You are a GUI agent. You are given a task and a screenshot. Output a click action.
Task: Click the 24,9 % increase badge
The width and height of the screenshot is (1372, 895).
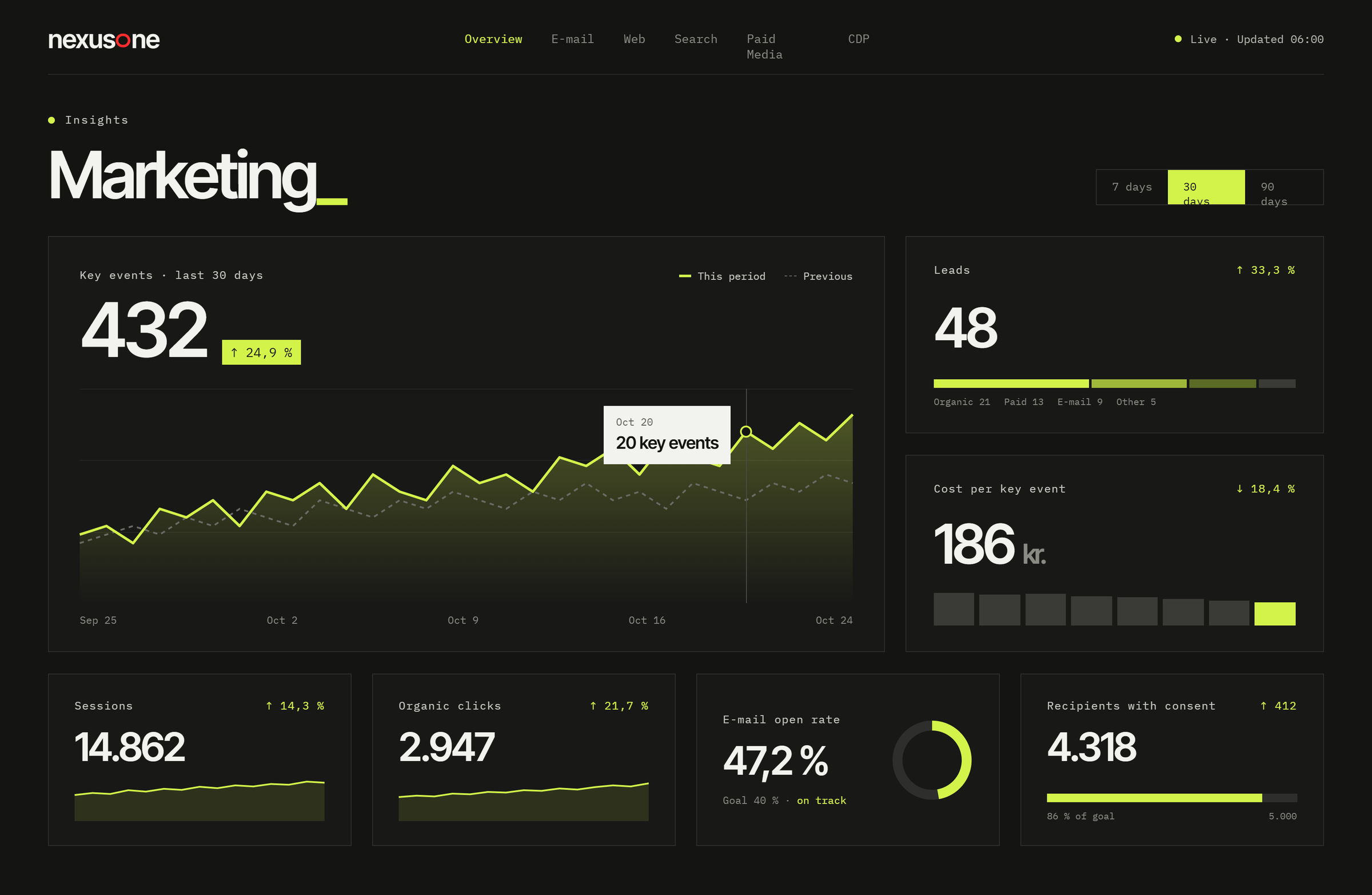click(261, 352)
